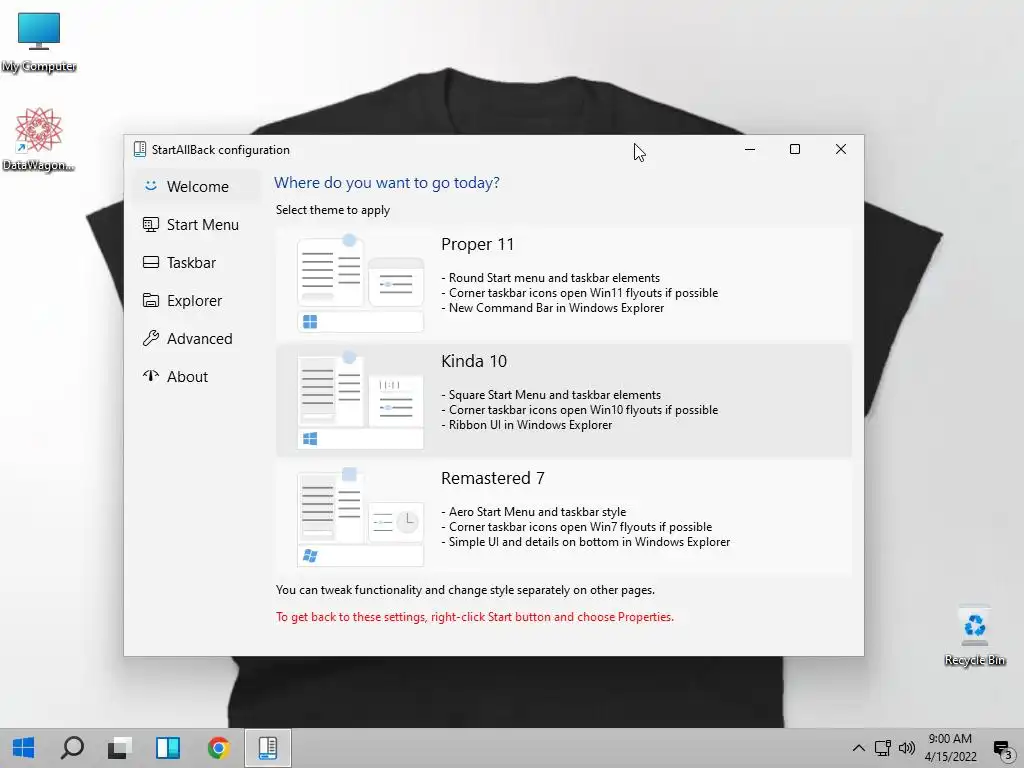
Task: Open the notification center icon
Action: pyautogui.click(x=1003, y=748)
